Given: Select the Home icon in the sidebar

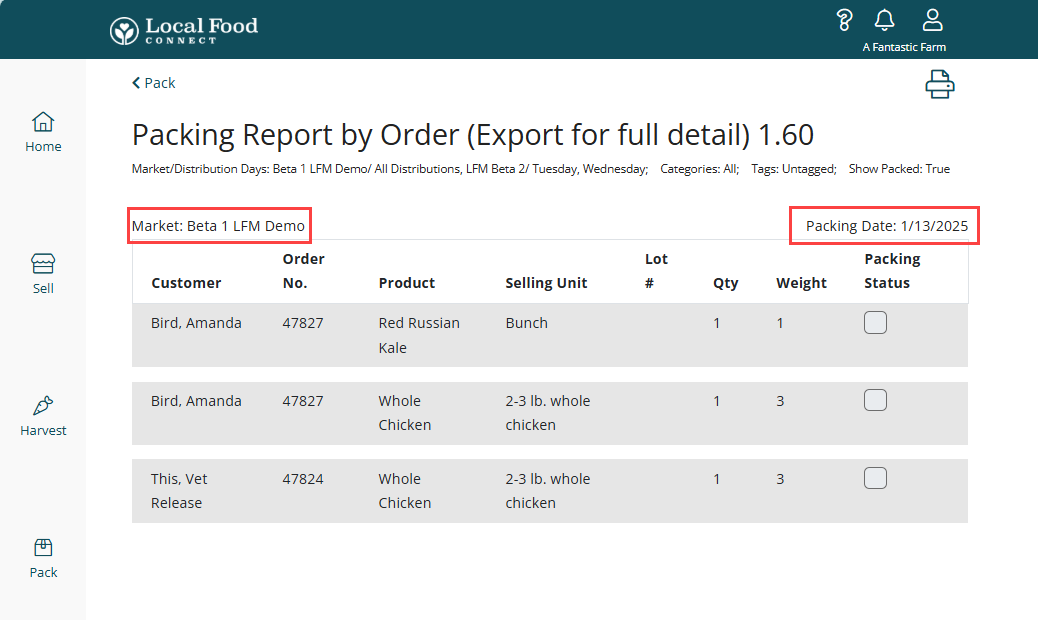Looking at the screenshot, I should tap(43, 130).
